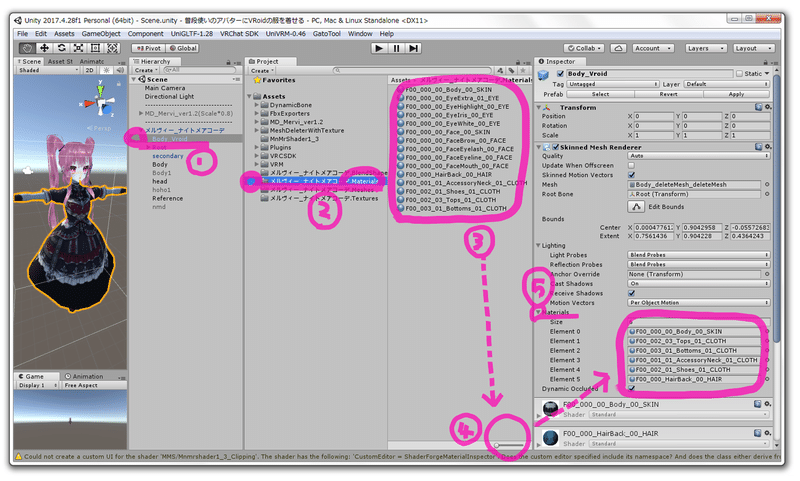Screen dimensions: 800x481
Task: Select Main Camera in Hierarchy
Action: 165,88
